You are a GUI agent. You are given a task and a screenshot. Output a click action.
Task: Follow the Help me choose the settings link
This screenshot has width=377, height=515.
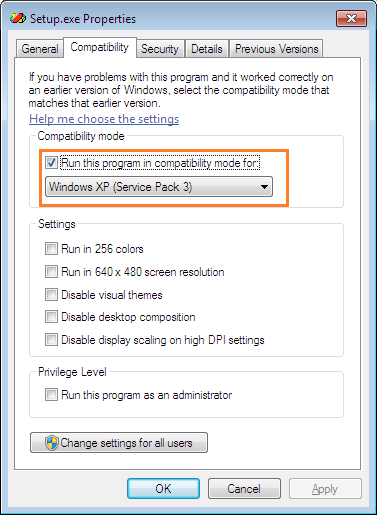[x=104, y=119]
